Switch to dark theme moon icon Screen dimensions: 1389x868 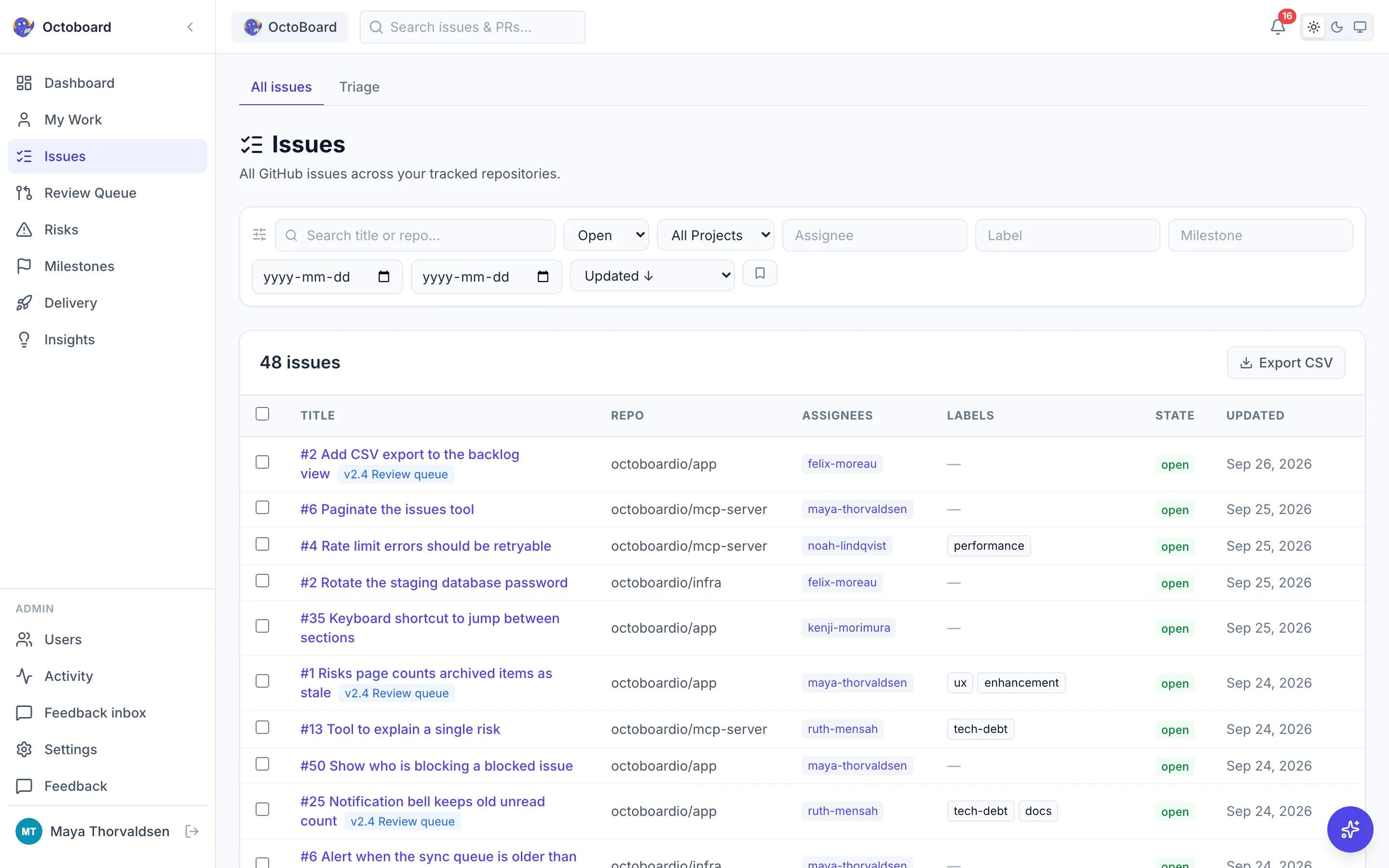[1337, 27]
